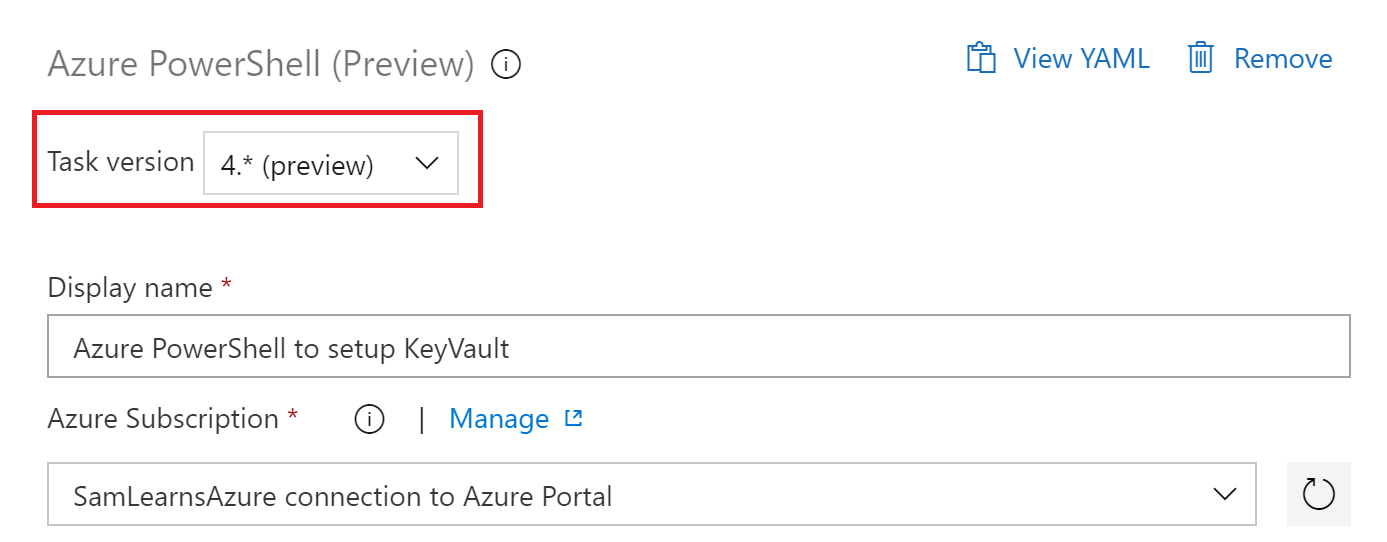This screenshot has height=542, width=1387.
Task: Click the Display name label
Action: tap(130, 288)
